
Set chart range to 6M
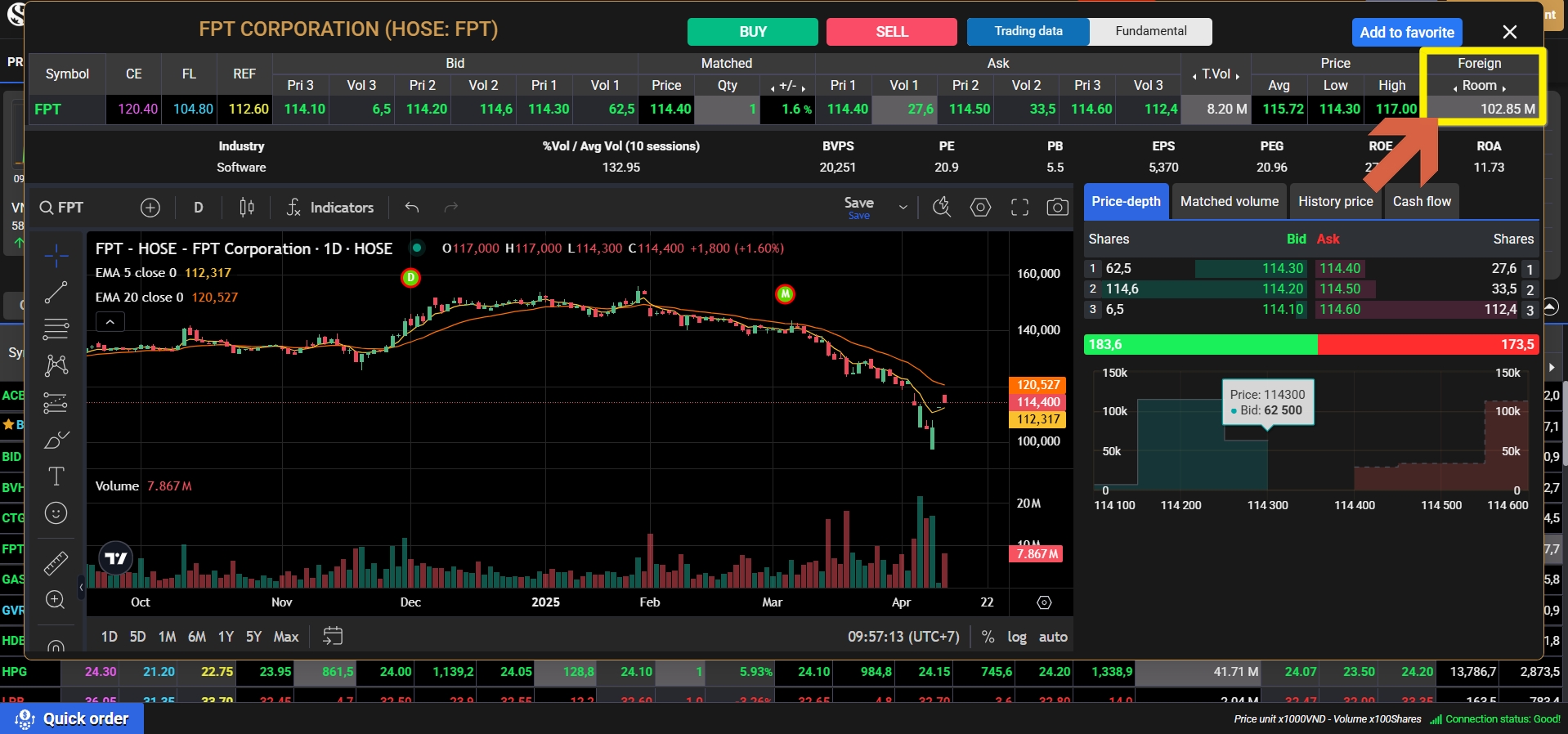point(197,637)
